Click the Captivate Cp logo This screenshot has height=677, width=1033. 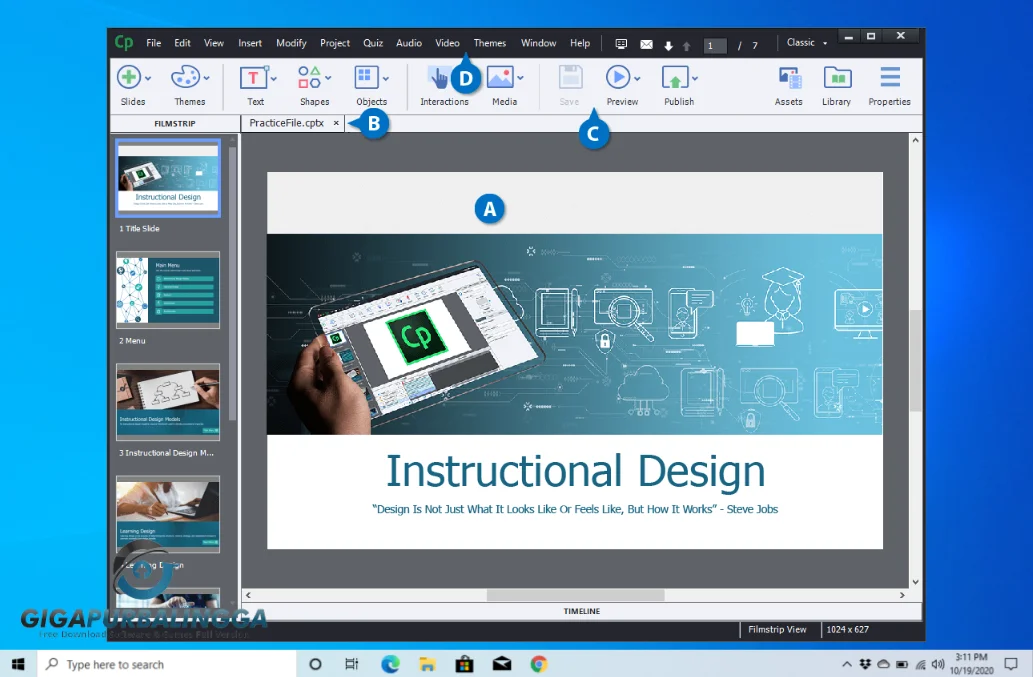[124, 43]
